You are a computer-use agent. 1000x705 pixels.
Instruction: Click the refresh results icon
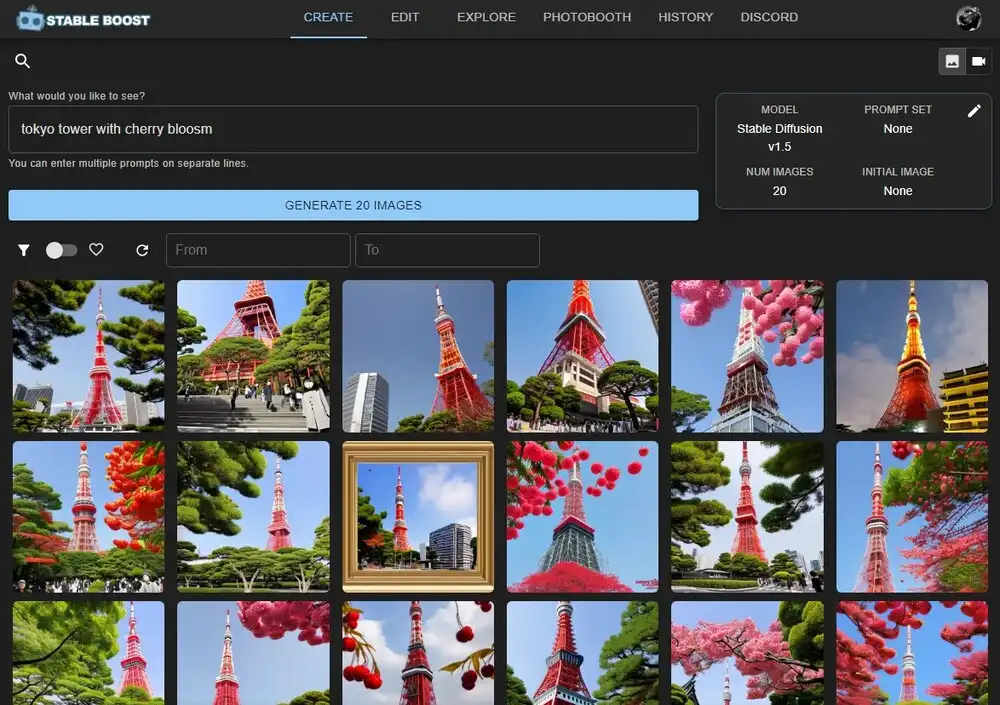coord(142,250)
